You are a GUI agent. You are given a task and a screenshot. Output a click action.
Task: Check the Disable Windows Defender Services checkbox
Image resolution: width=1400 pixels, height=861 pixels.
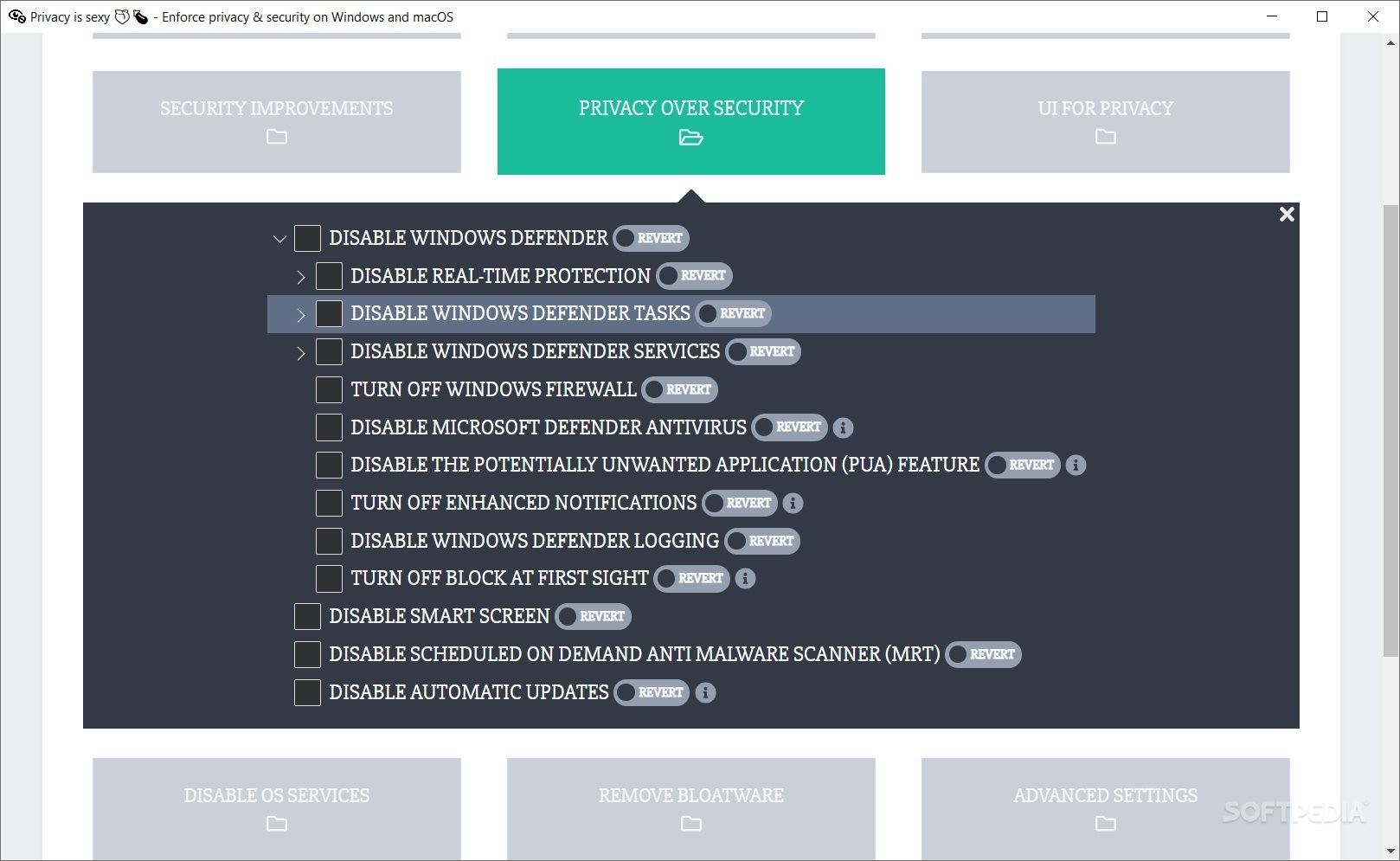pyautogui.click(x=329, y=351)
